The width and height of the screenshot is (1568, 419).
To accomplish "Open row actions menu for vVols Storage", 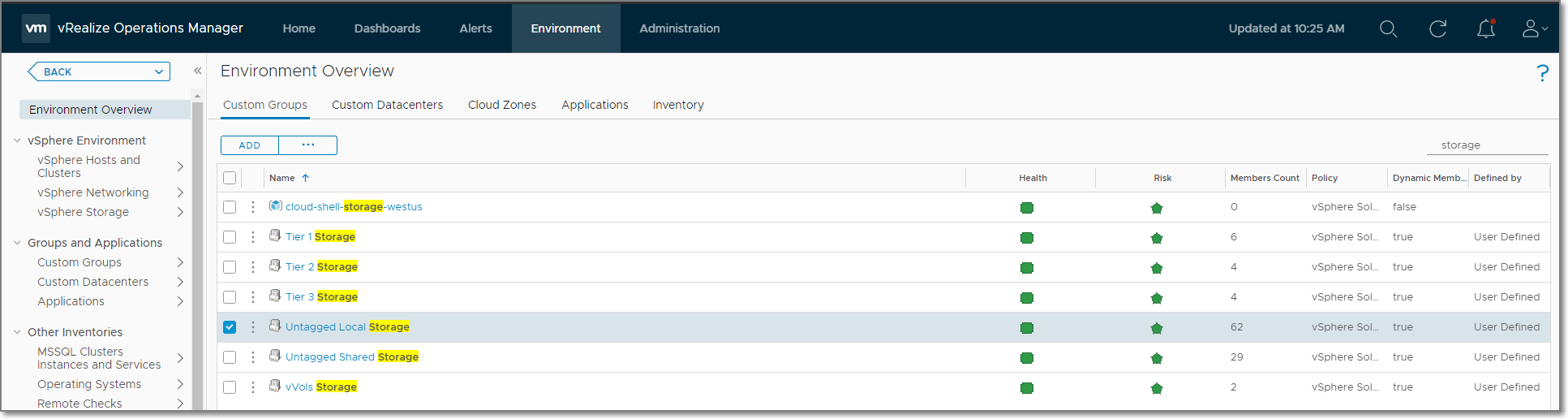I will tap(253, 387).
